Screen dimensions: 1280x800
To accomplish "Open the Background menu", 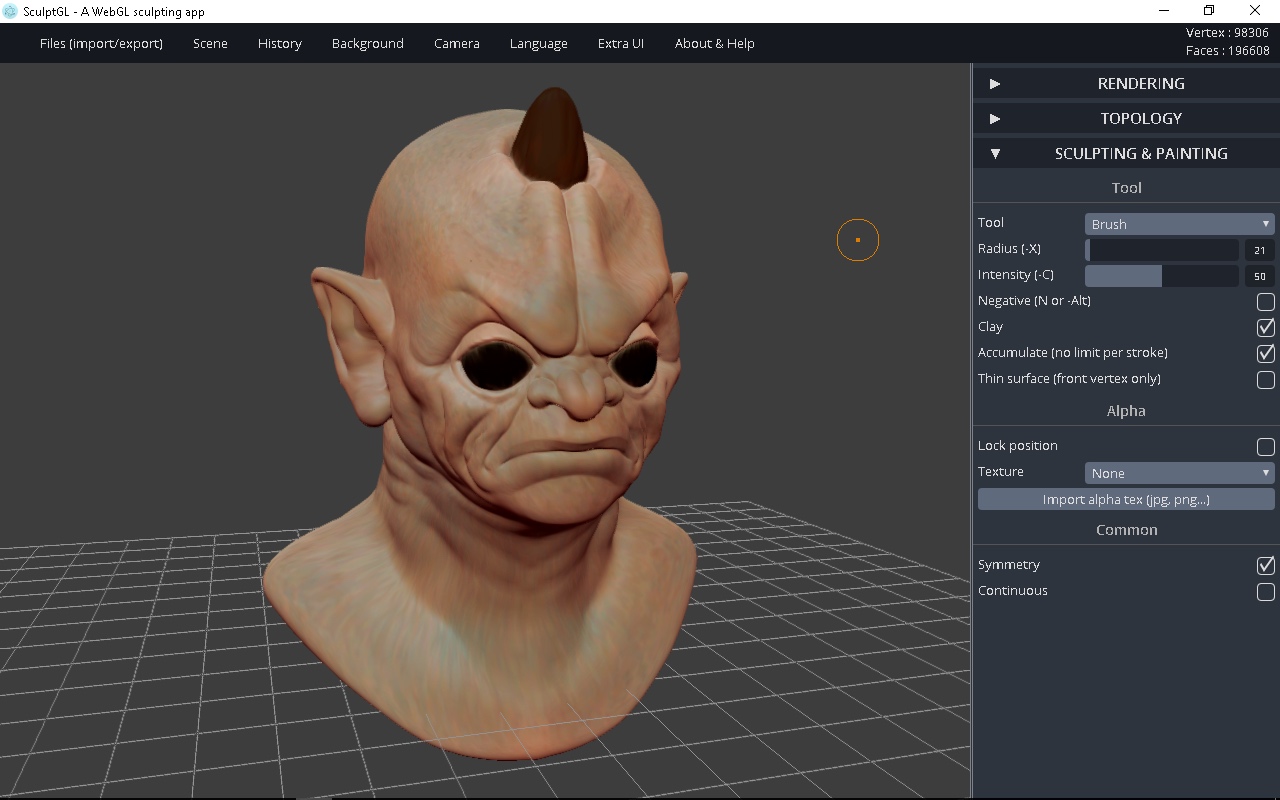I will coord(368,43).
